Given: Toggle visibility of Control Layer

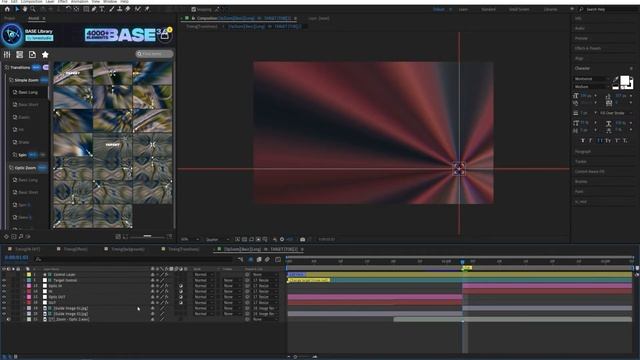Looking at the screenshot, I should pos(4,275).
